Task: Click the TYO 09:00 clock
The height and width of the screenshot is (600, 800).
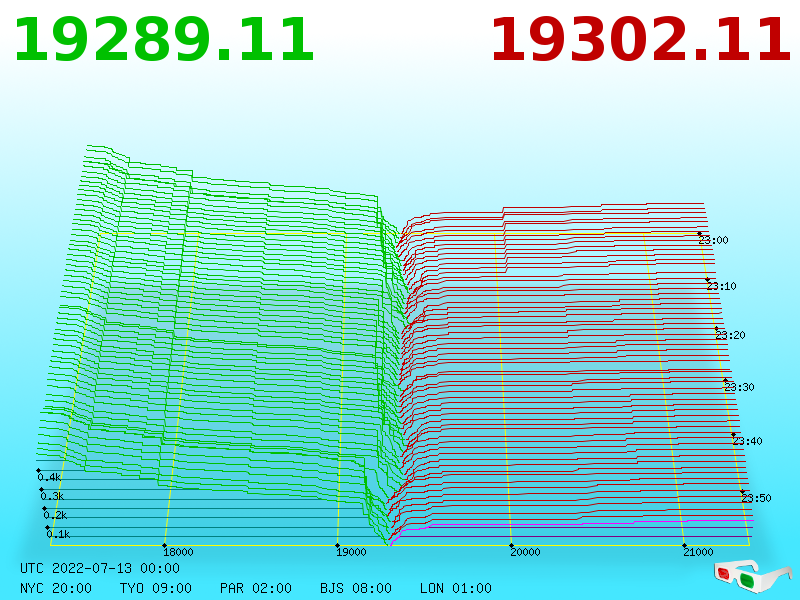Action: pyautogui.click(x=156, y=588)
